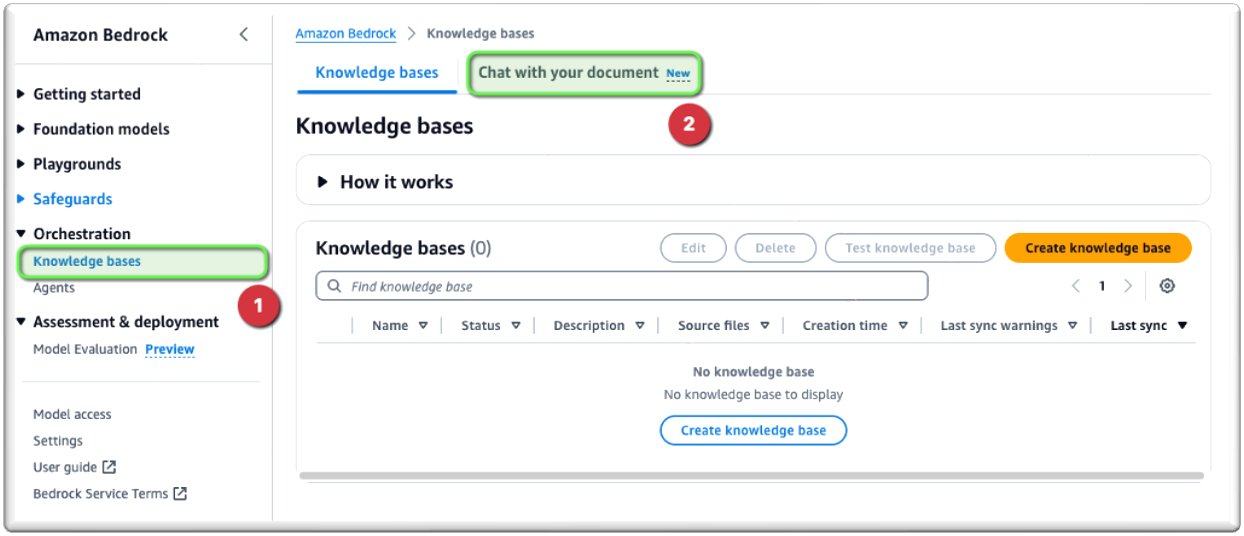Screen dimensions: 1244x536
Task: Select Agents in sidebar
Action: click(54, 288)
